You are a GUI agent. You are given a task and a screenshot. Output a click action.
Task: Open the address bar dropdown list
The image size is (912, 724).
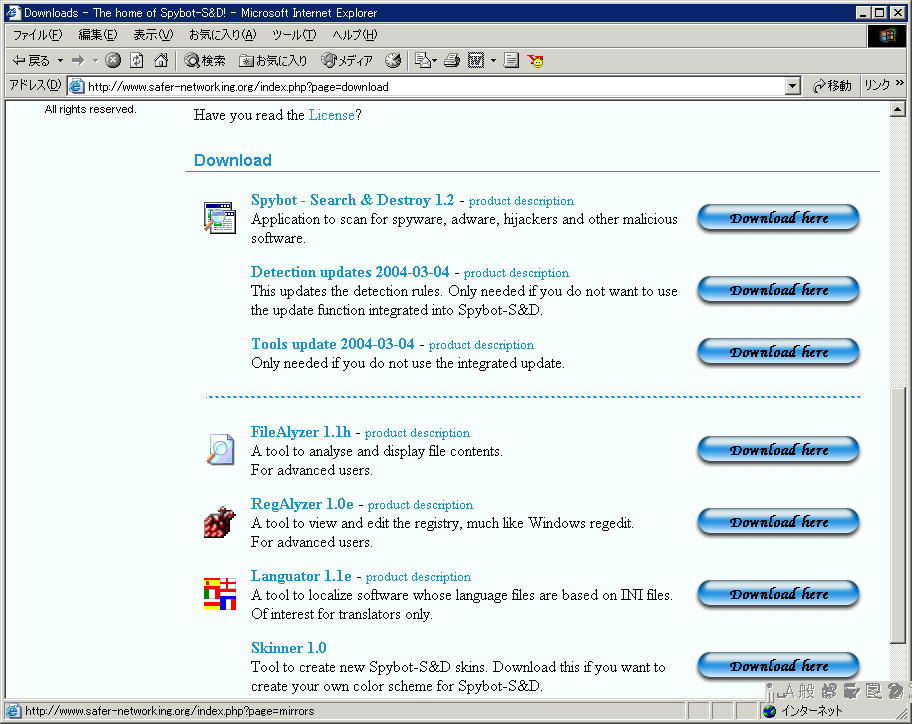[792, 87]
